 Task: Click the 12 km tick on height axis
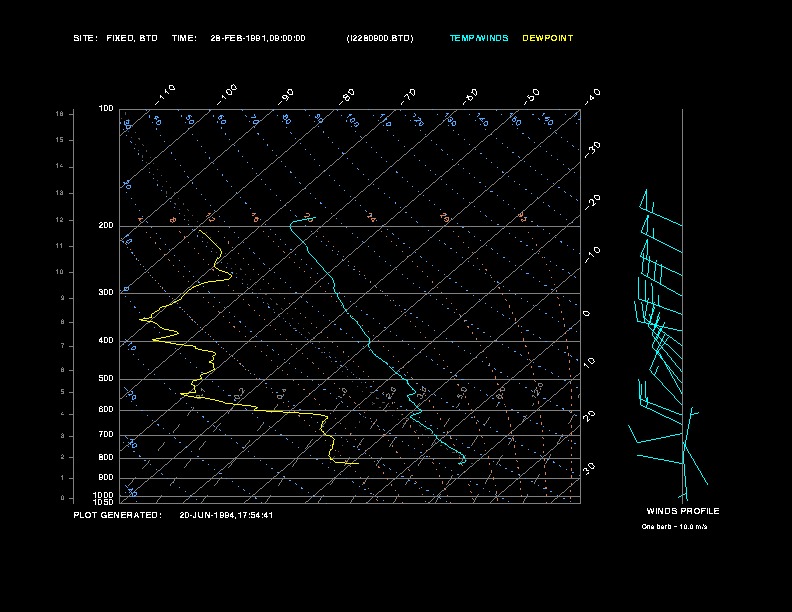[60, 220]
